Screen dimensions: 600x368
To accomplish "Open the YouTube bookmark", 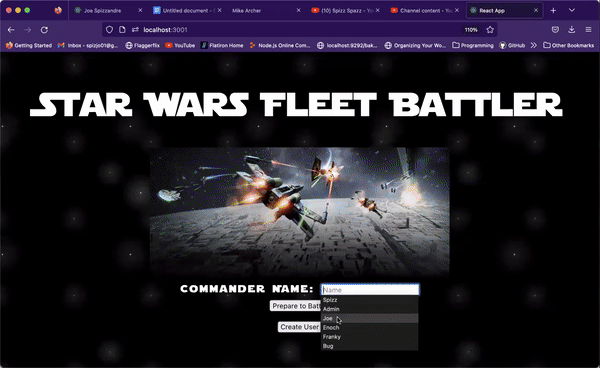I will coord(180,46).
